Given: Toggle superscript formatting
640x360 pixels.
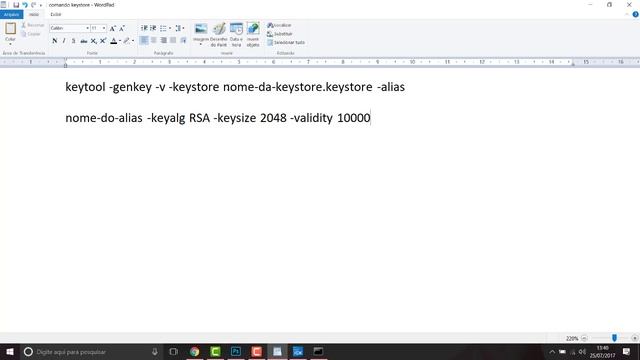Looking at the screenshot, I should [x=103, y=41].
